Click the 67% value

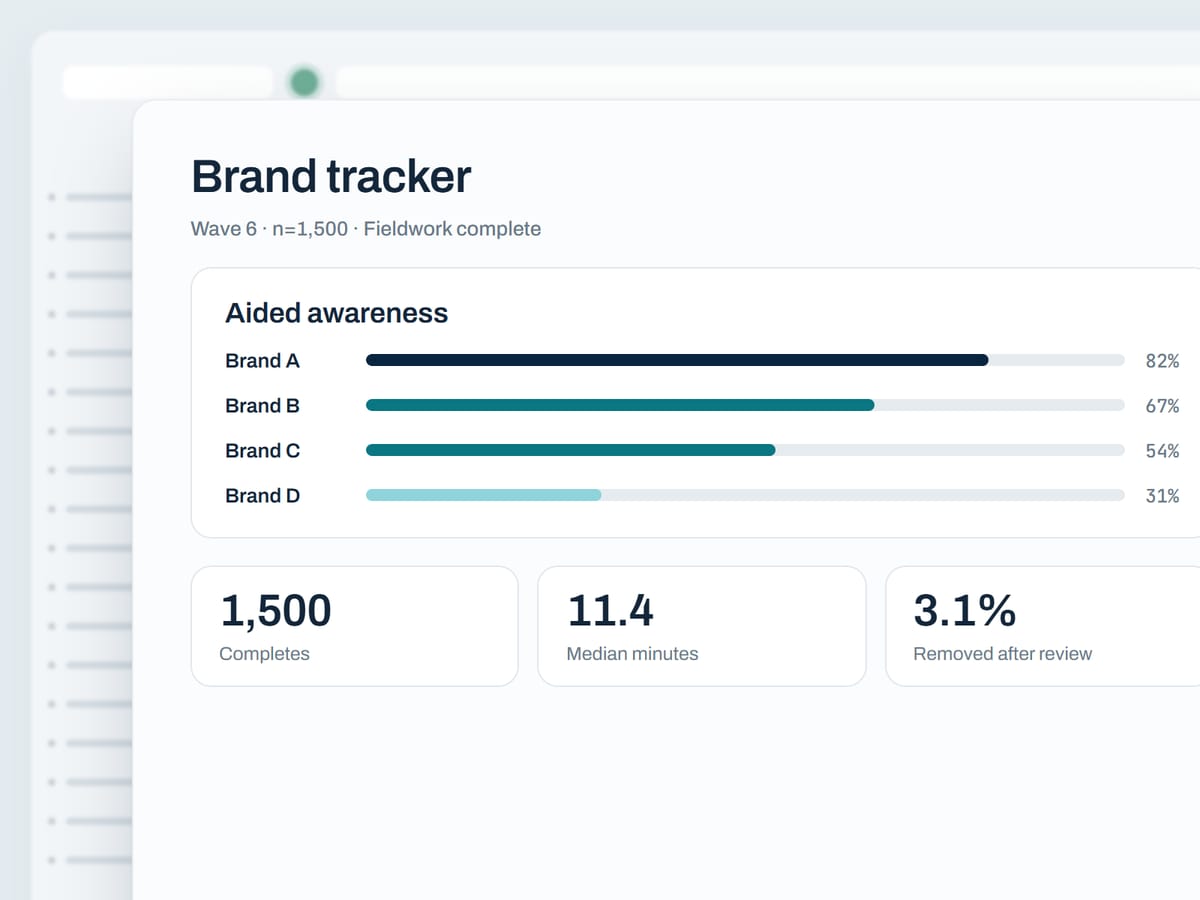click(x=1162, y=406)
